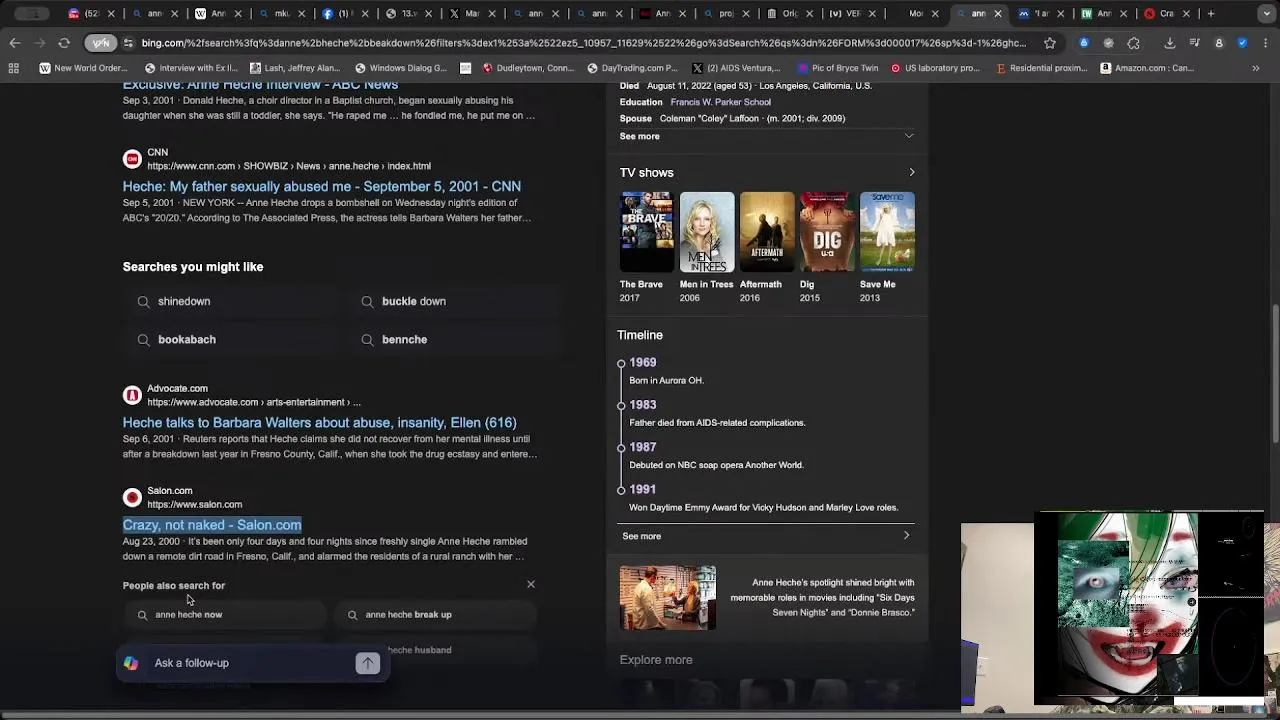Open the downloads icon in toolbar
The height and width of the screenshot is (720, 1280).
[1169, 43]
